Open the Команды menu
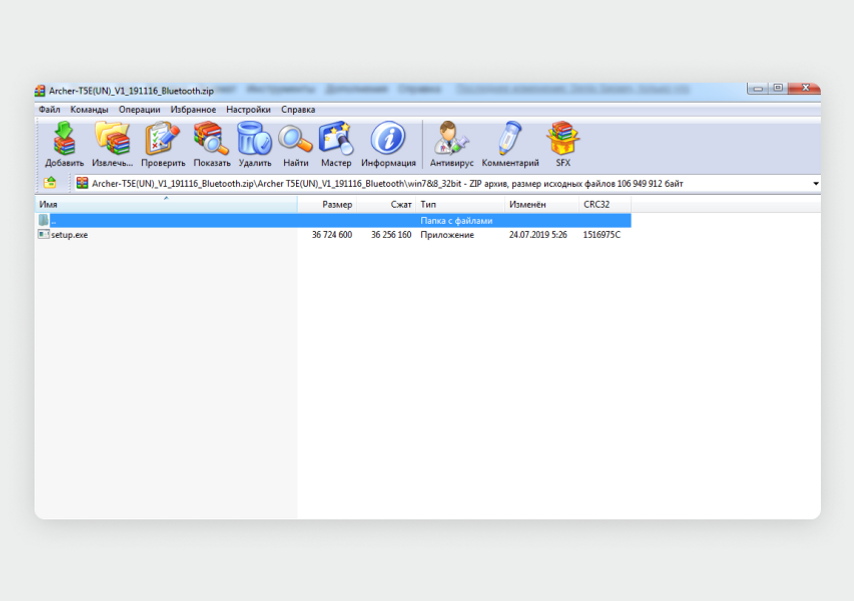Viewport: 854px width, 601px height. 89,110
